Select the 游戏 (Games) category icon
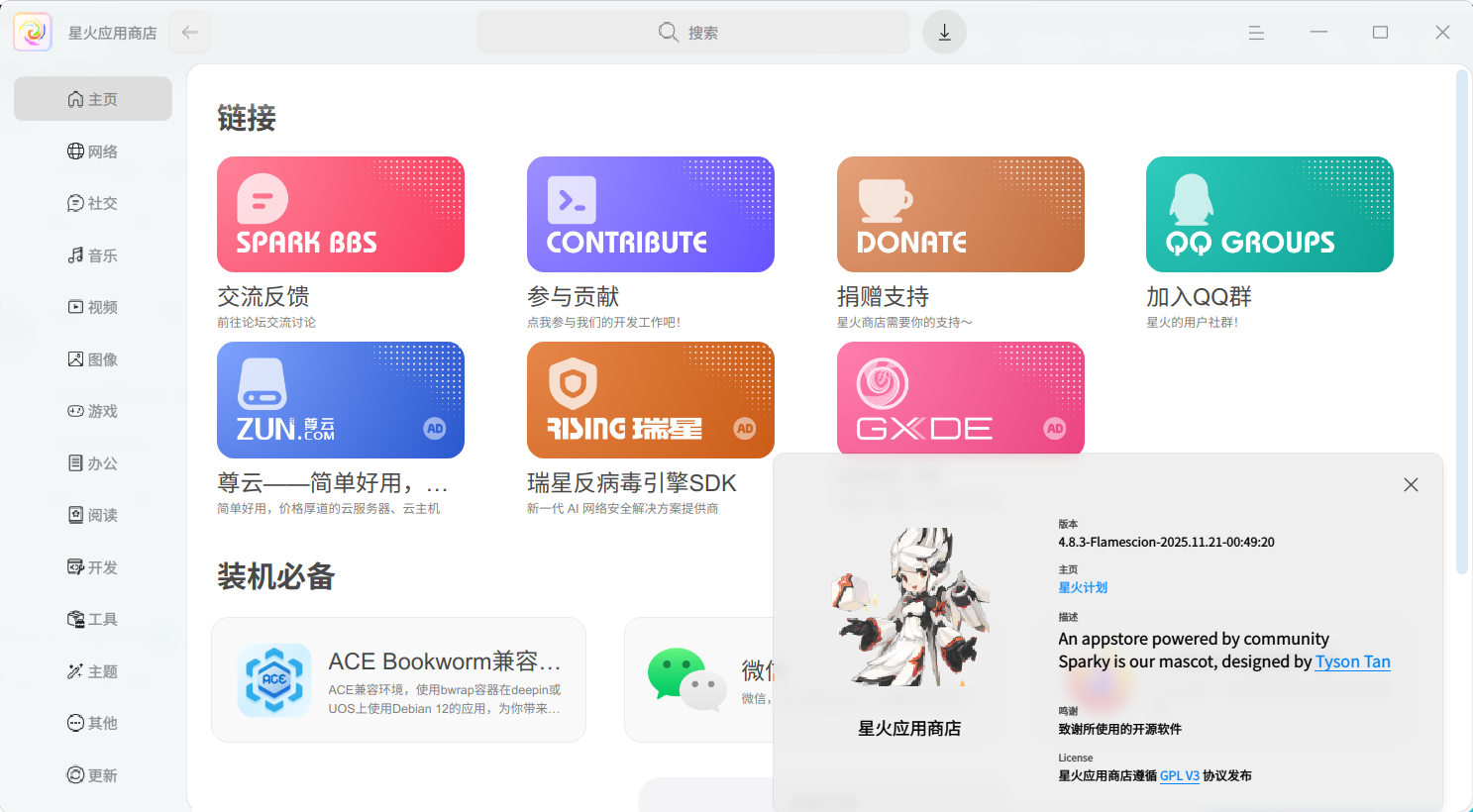 coord(92,411)
